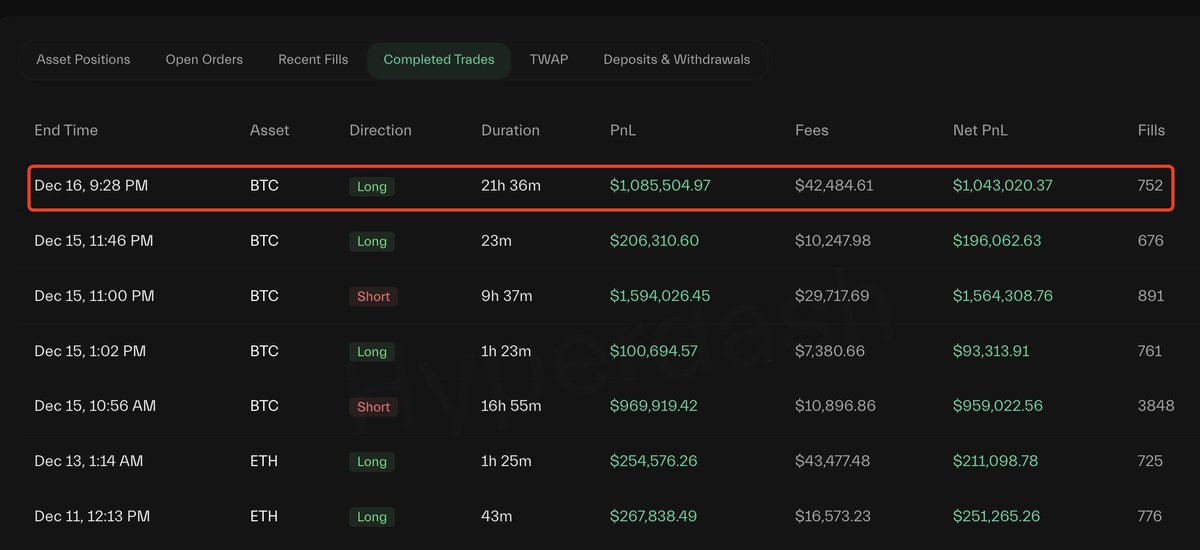Select the Short badge in the 16h 55m trade
Screen dimensions: 1200x550
[x=373, y=407]
